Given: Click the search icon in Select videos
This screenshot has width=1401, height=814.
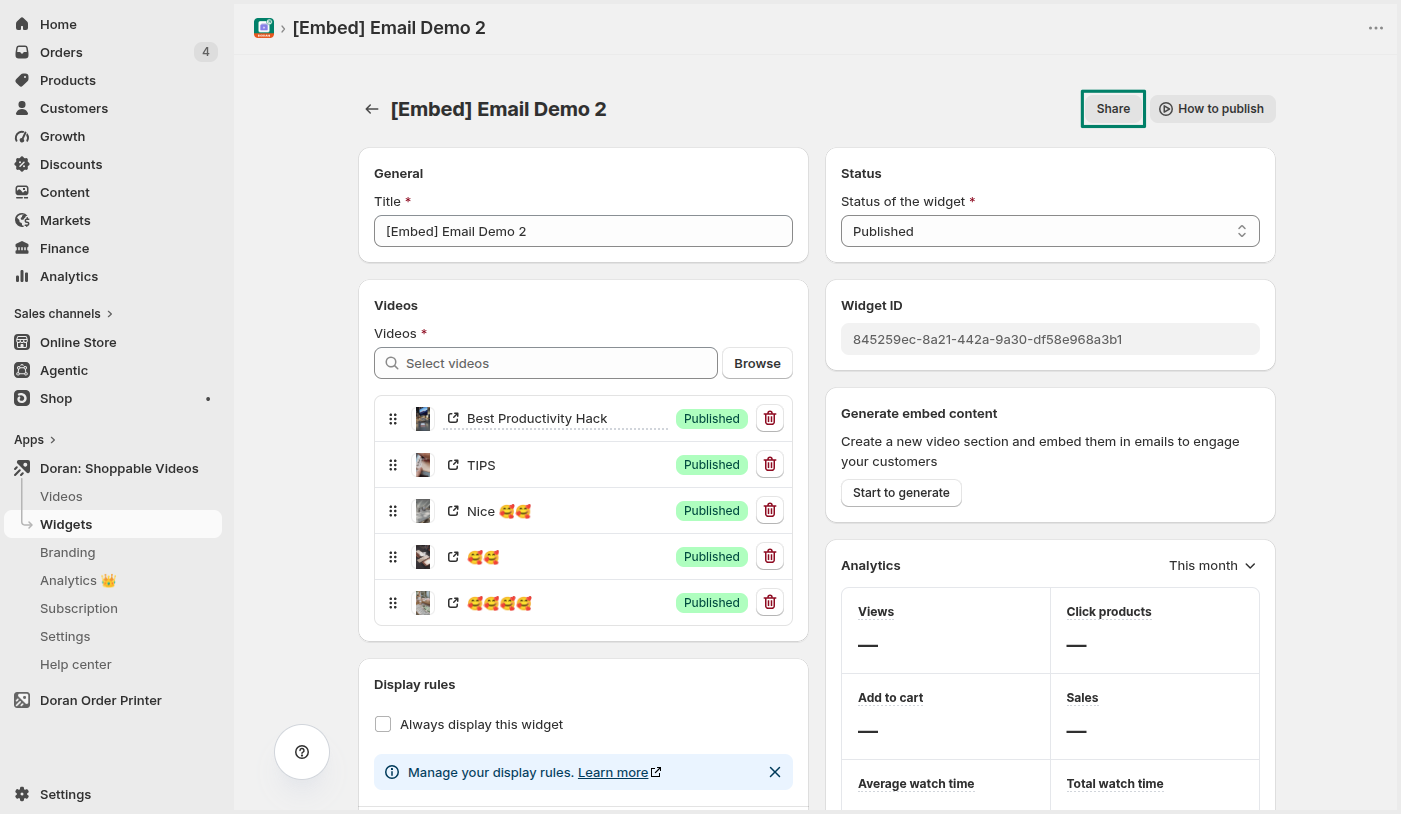Looking at the screenshot, I should [x=391, y=363].
